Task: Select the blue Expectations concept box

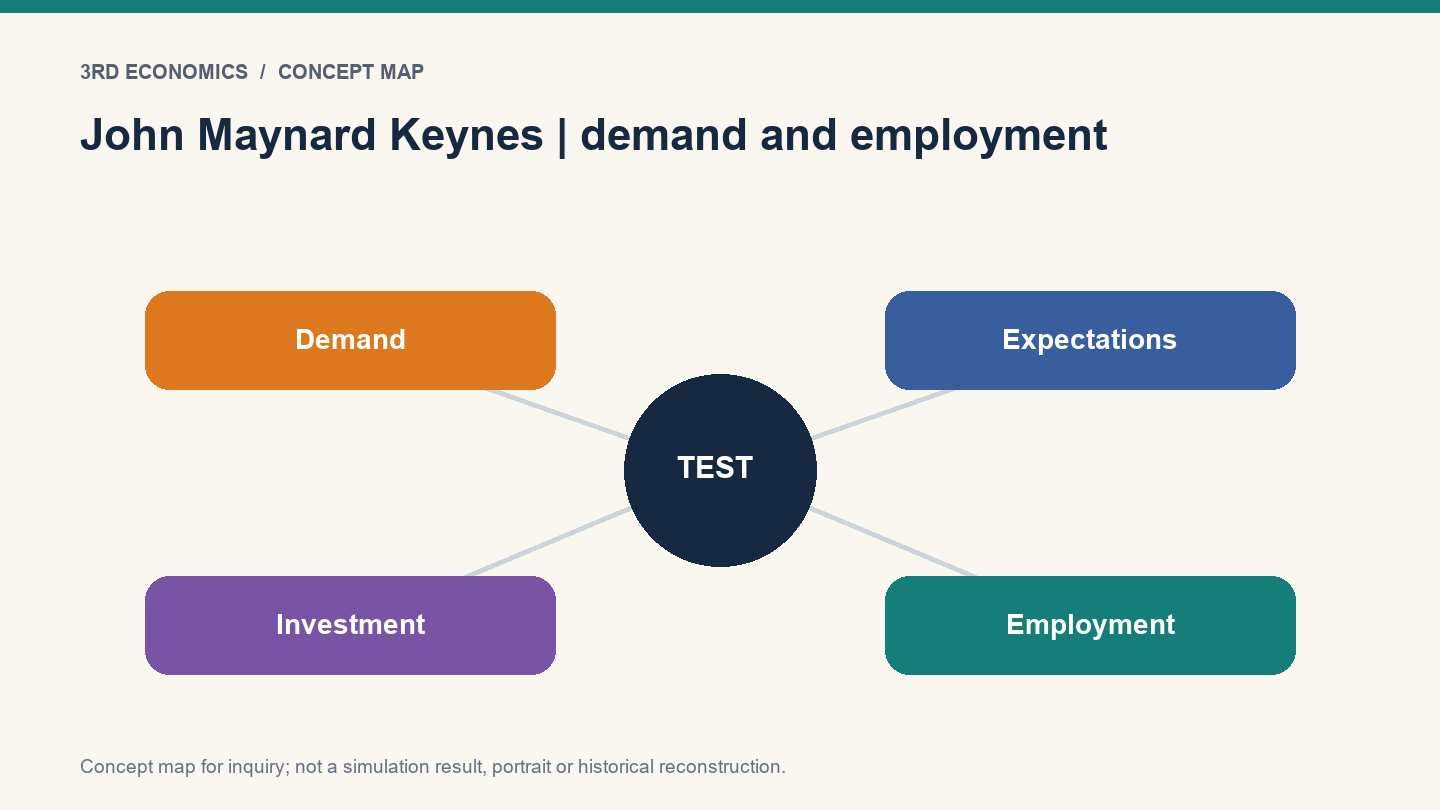Action: (x=1090, y=340)
